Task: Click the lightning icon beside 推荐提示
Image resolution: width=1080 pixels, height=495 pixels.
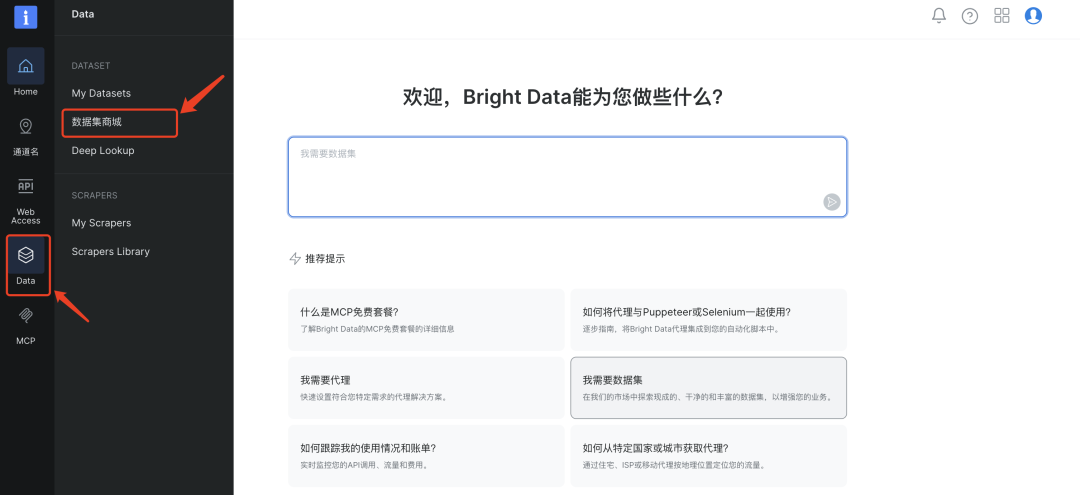Action: coord(295,259)
